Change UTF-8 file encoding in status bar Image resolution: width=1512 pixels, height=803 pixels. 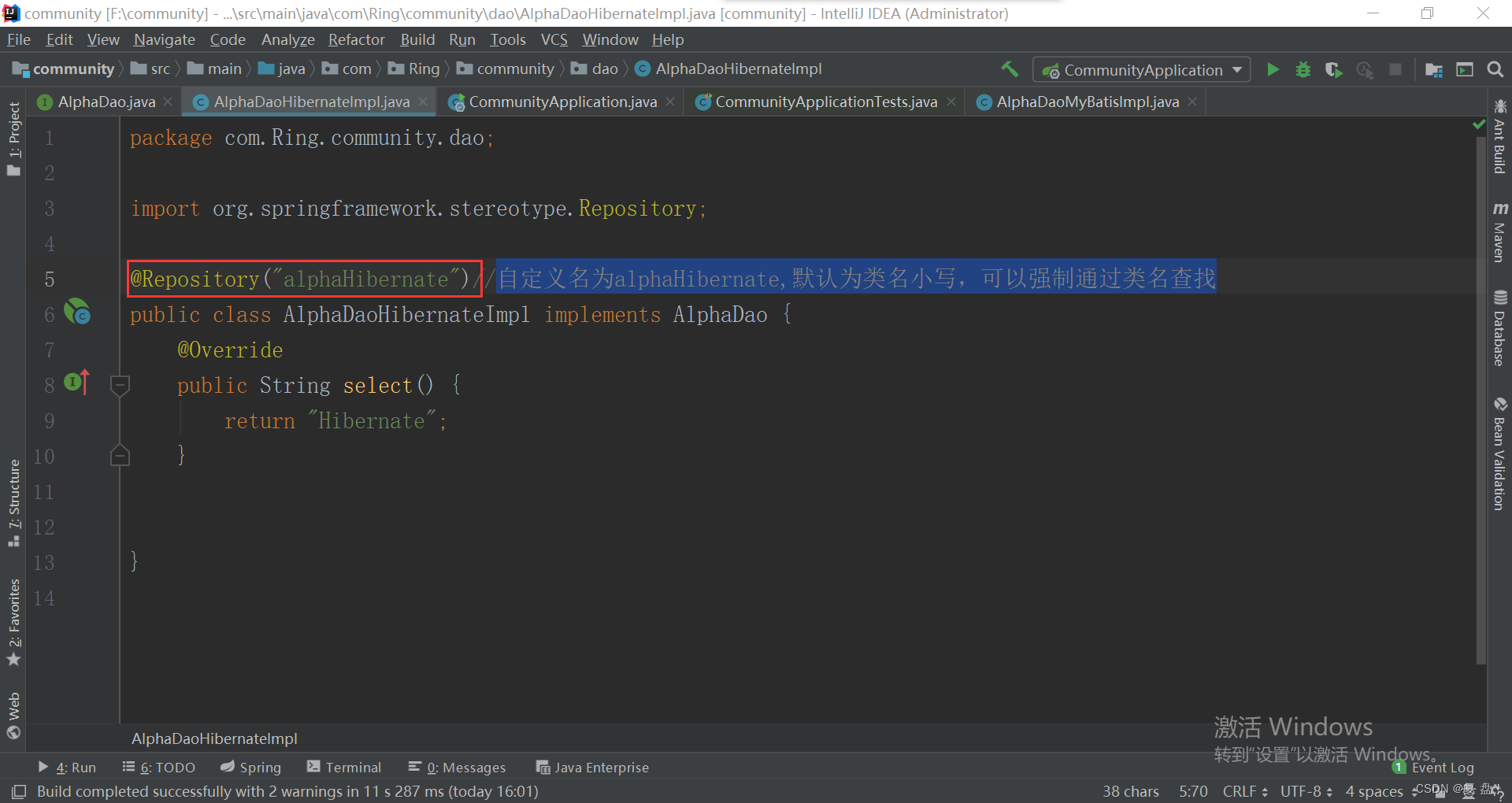(1306, 791)
